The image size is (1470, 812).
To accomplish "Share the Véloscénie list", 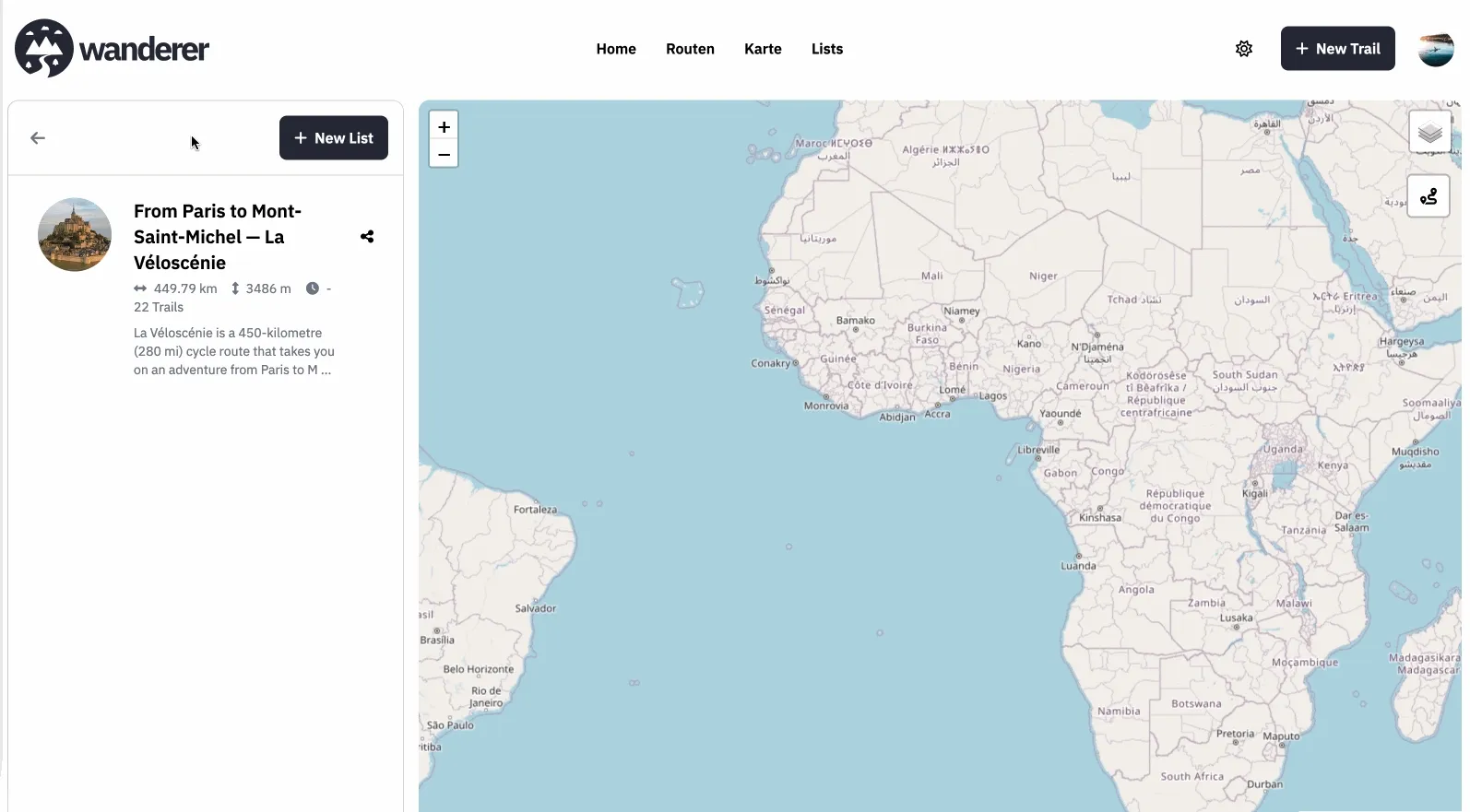I will 367,237.
